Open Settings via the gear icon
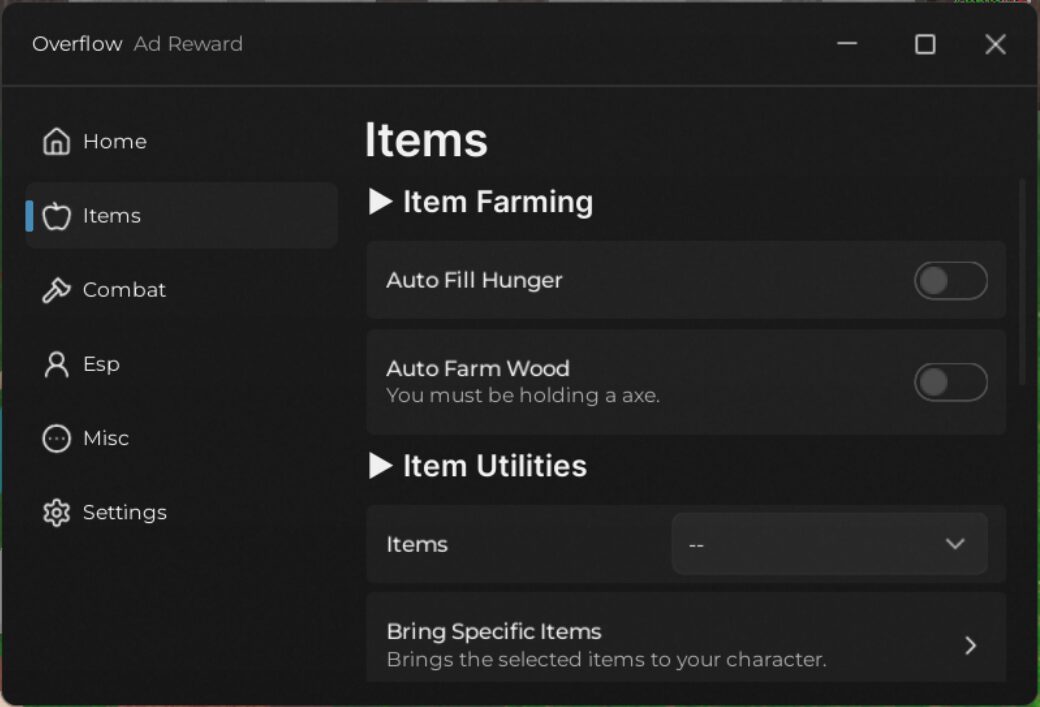The height and width of the screenshot is (707, 1040). (56, 513)
